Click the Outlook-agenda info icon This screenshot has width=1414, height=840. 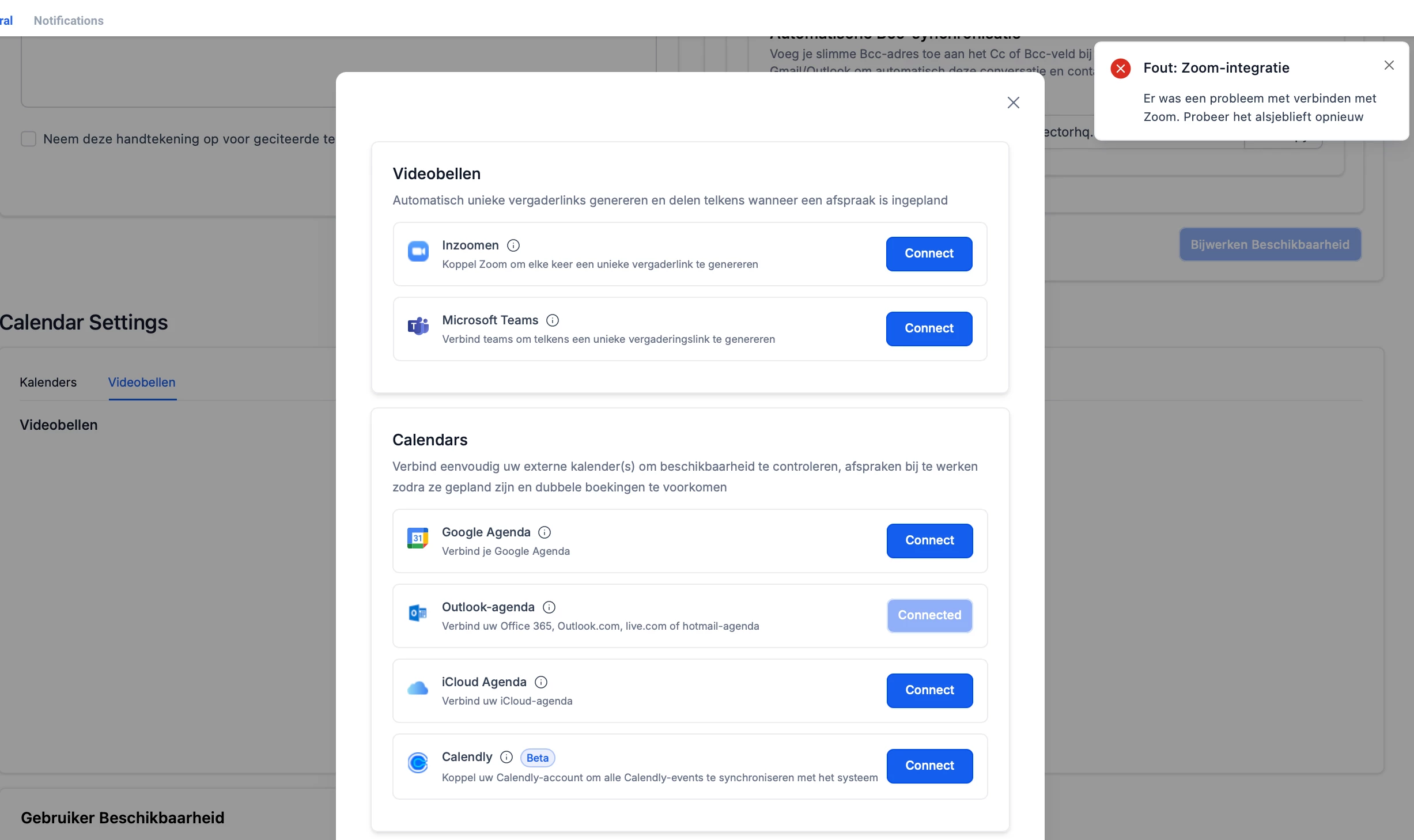[549, 607]
